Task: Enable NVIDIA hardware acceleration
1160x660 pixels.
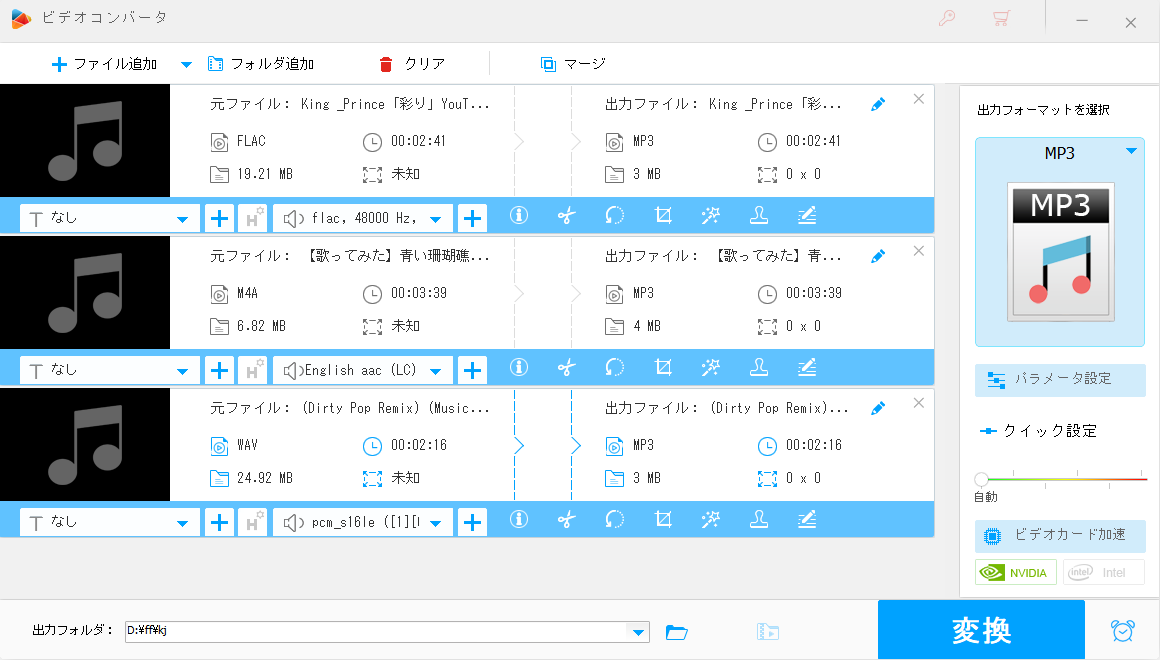Action: tap(1015, 571)
